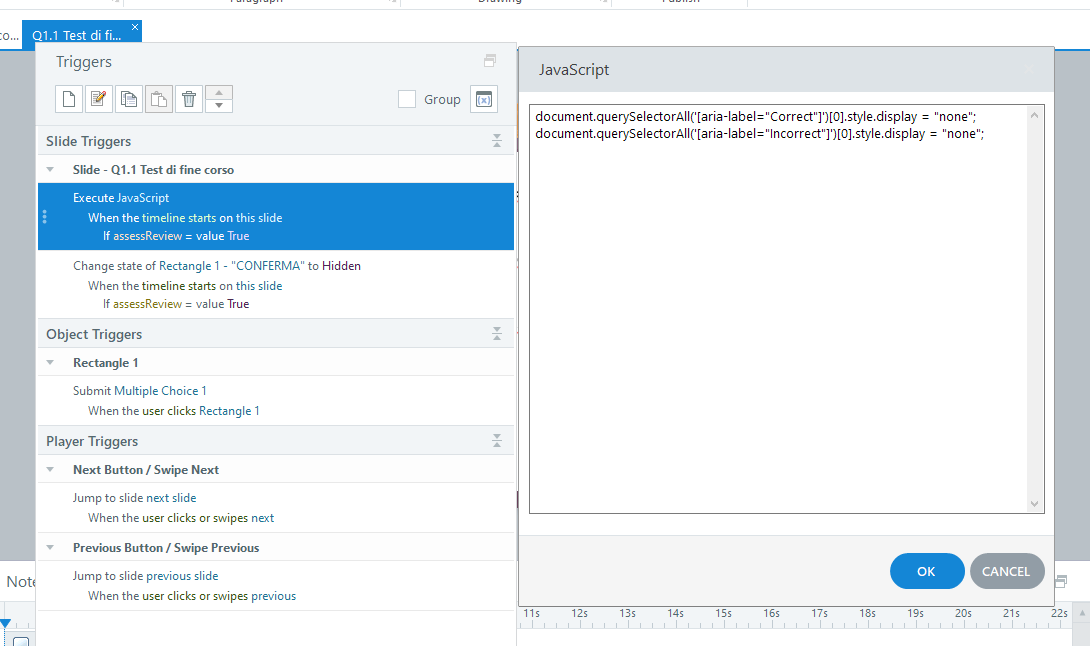
Task: Switch to Q1.1 Test di fine corso tab
Action: (x=76, y=35)
